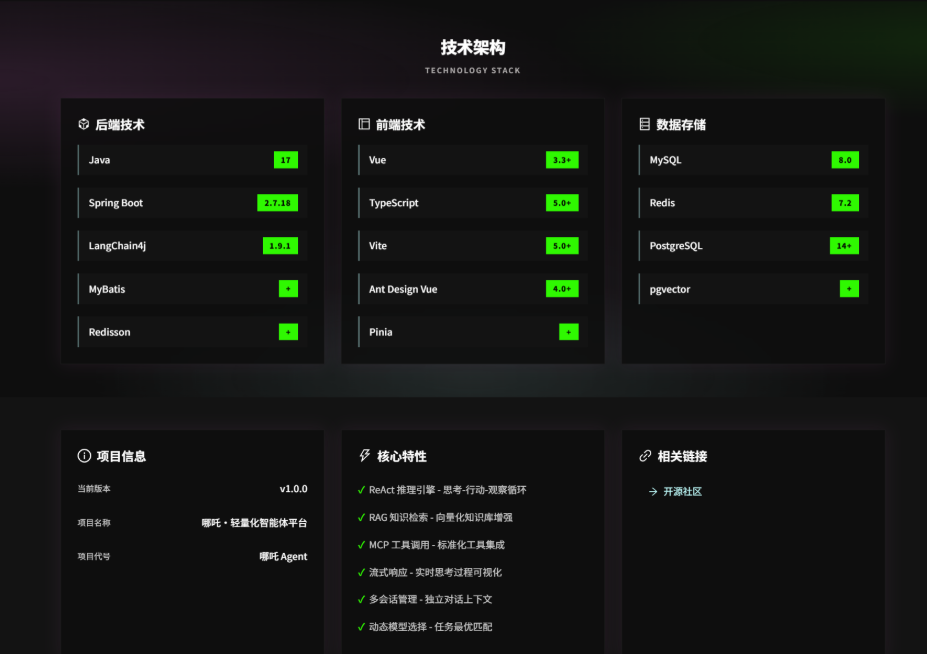This screenshot has height=654, width=927.
Task: Select the Redis text label
Action: click(662, 203)
